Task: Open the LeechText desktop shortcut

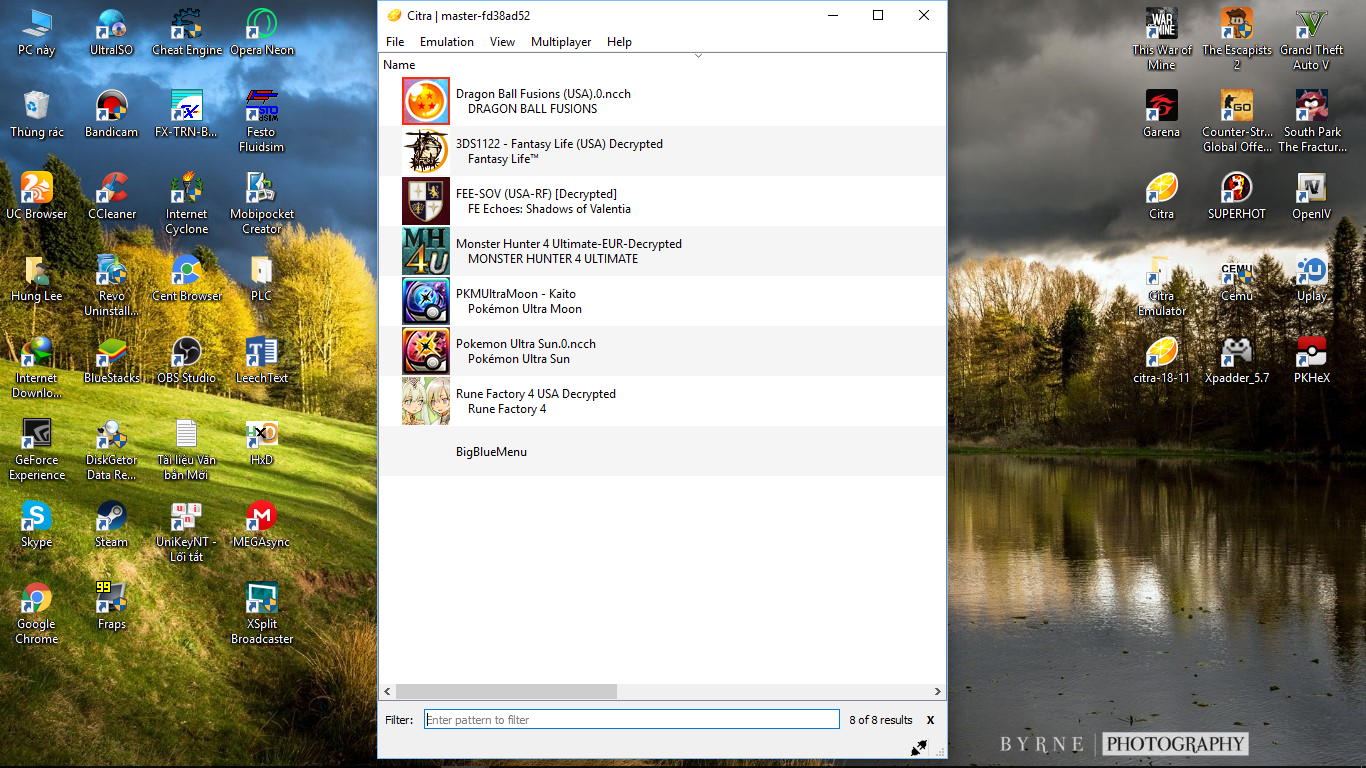Action: 262,360
